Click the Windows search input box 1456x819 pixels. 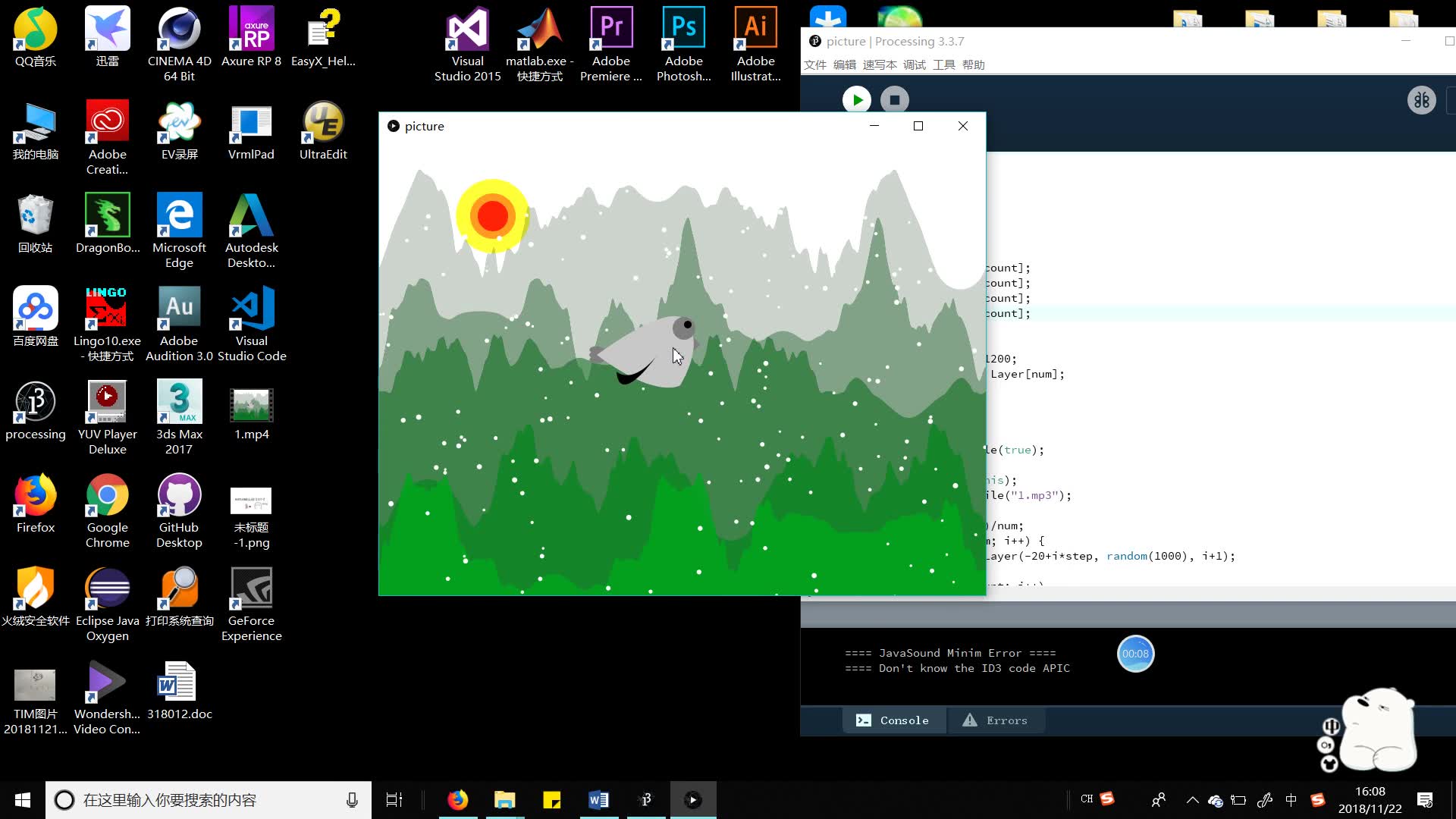(205, 800)
